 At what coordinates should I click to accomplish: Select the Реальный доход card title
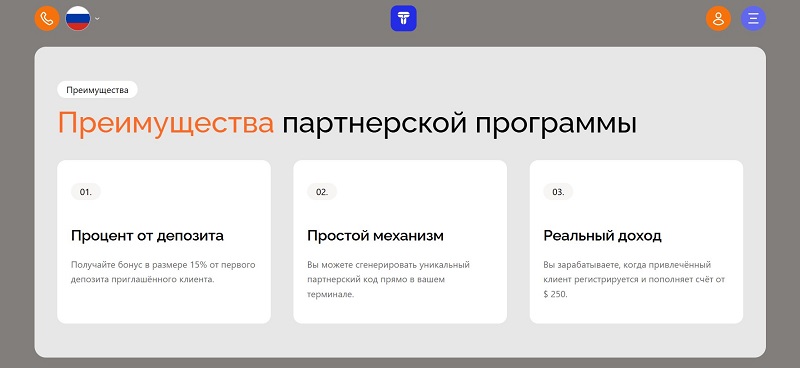coord(603,236)
